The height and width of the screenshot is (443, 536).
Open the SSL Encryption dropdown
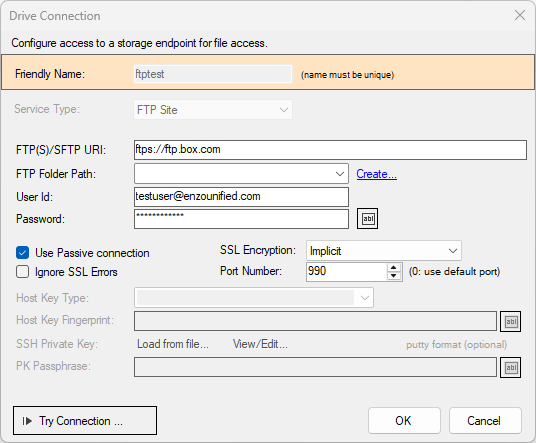384,251
